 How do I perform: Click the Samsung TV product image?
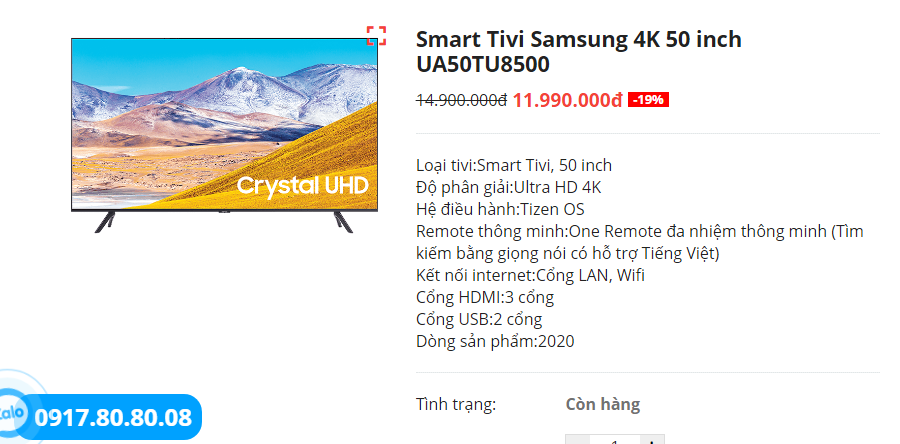click(224, 135)
